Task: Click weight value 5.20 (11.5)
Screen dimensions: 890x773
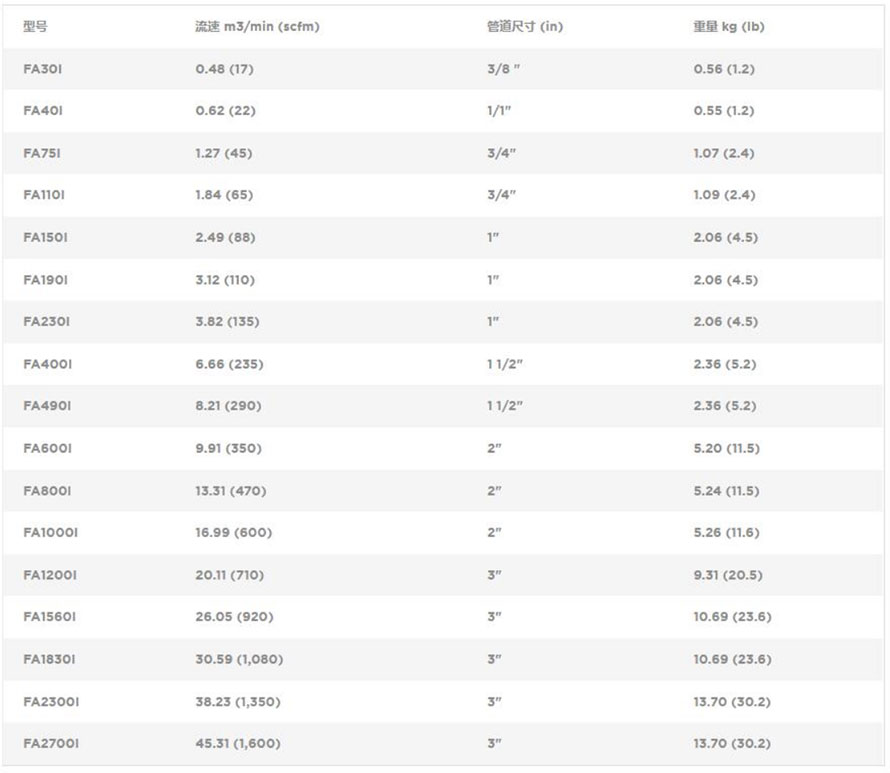Action: click(x=726, y=448)
